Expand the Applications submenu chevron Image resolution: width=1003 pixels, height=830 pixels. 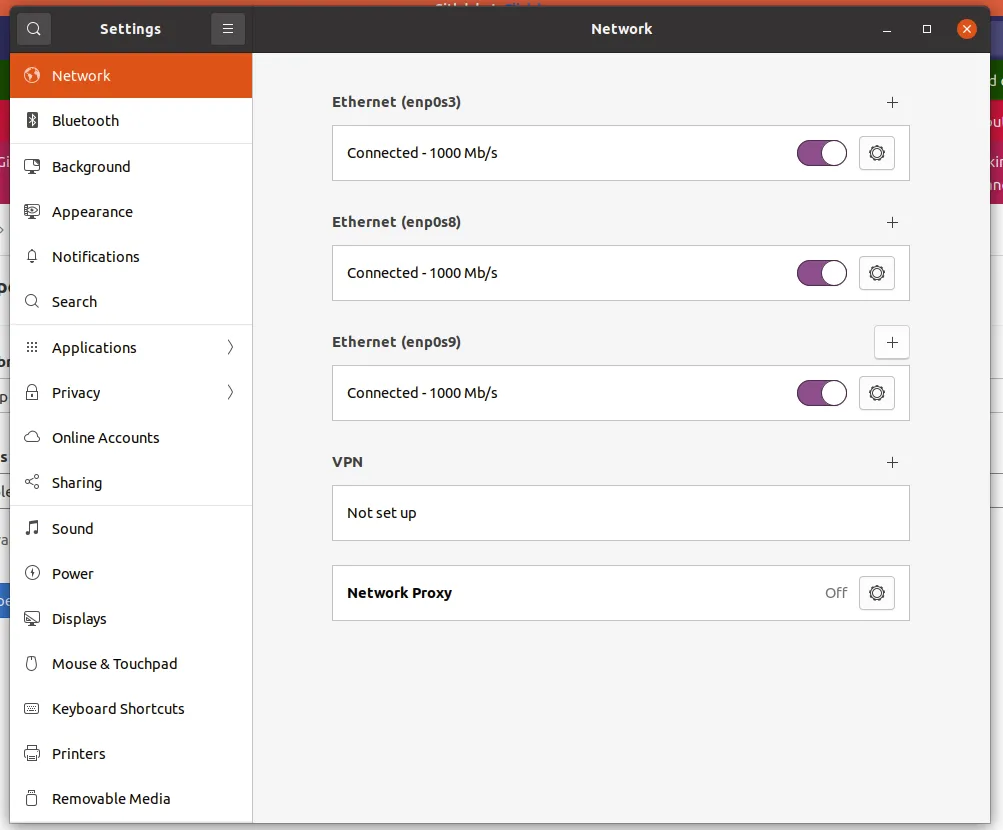[x=230, y=348]
